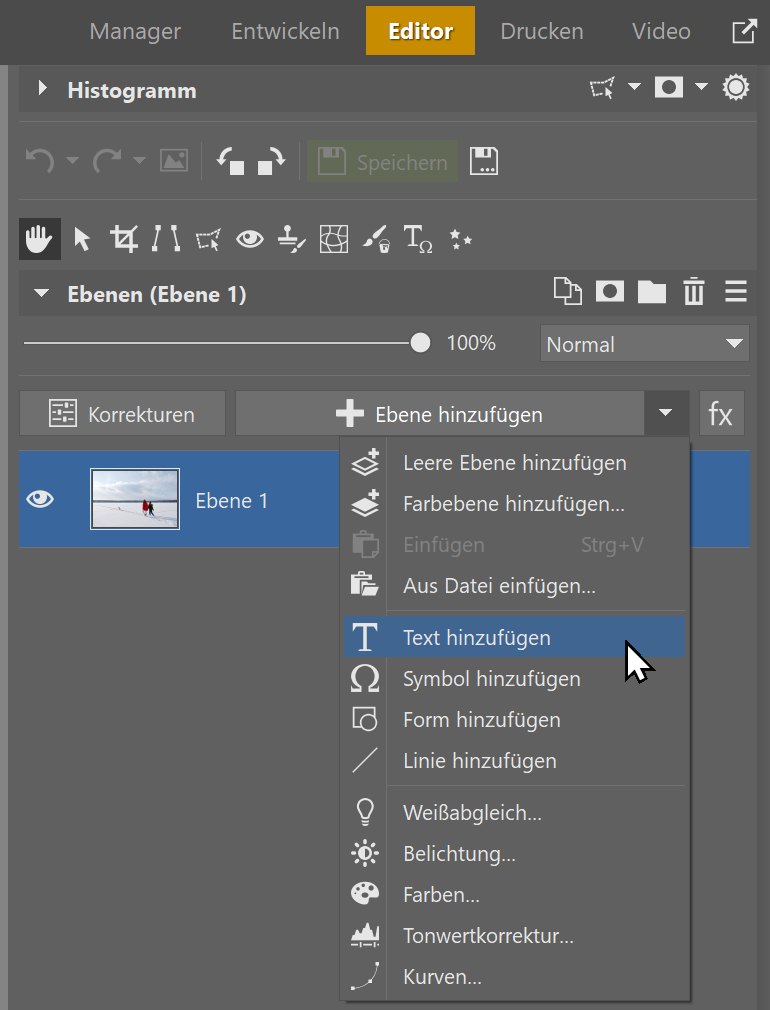Click the delete layer trash icon
This screenshot has height=1010, width=770.
click(x=693, y=292)
